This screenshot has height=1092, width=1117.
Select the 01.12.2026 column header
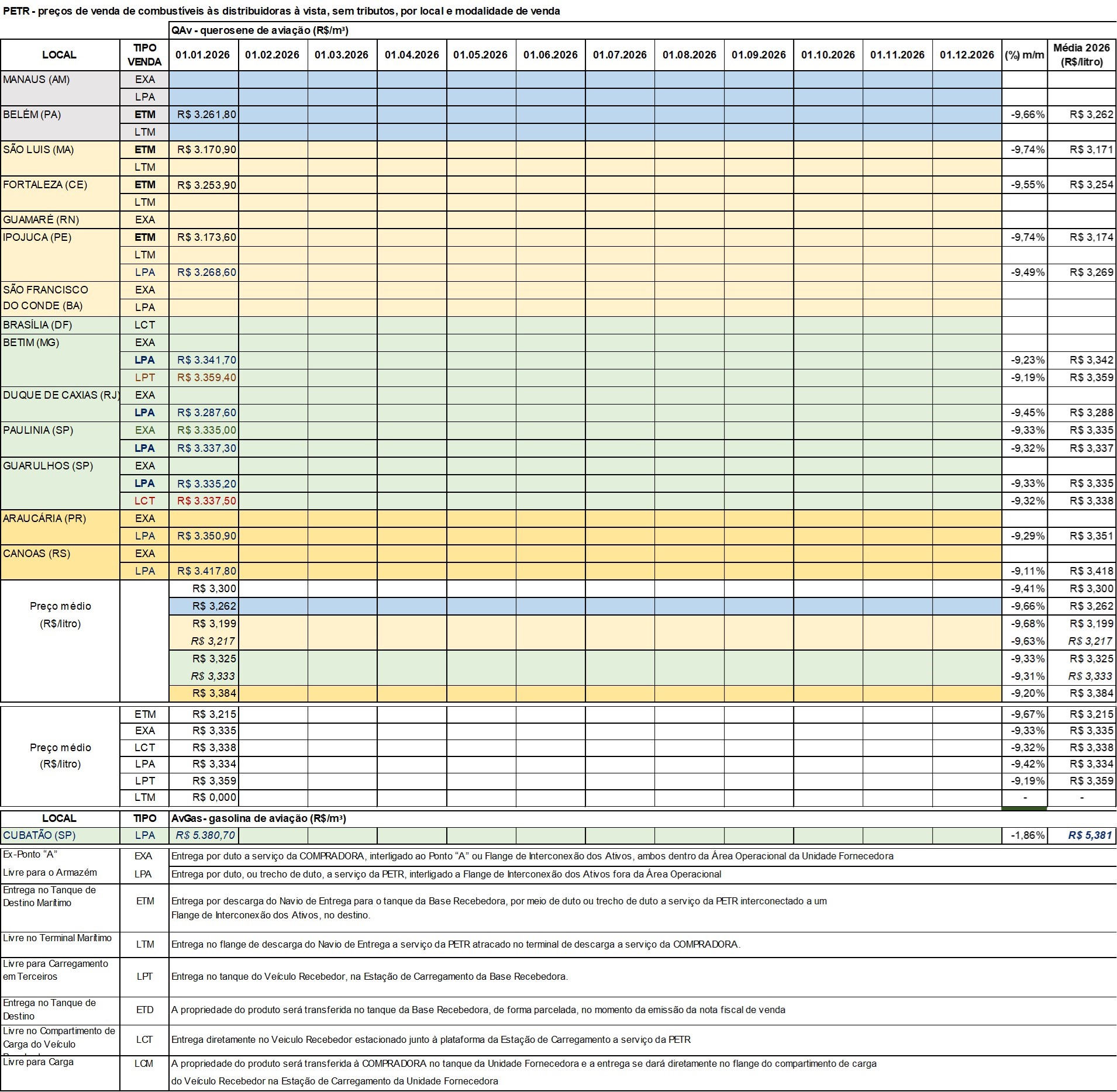click(967, 55)
